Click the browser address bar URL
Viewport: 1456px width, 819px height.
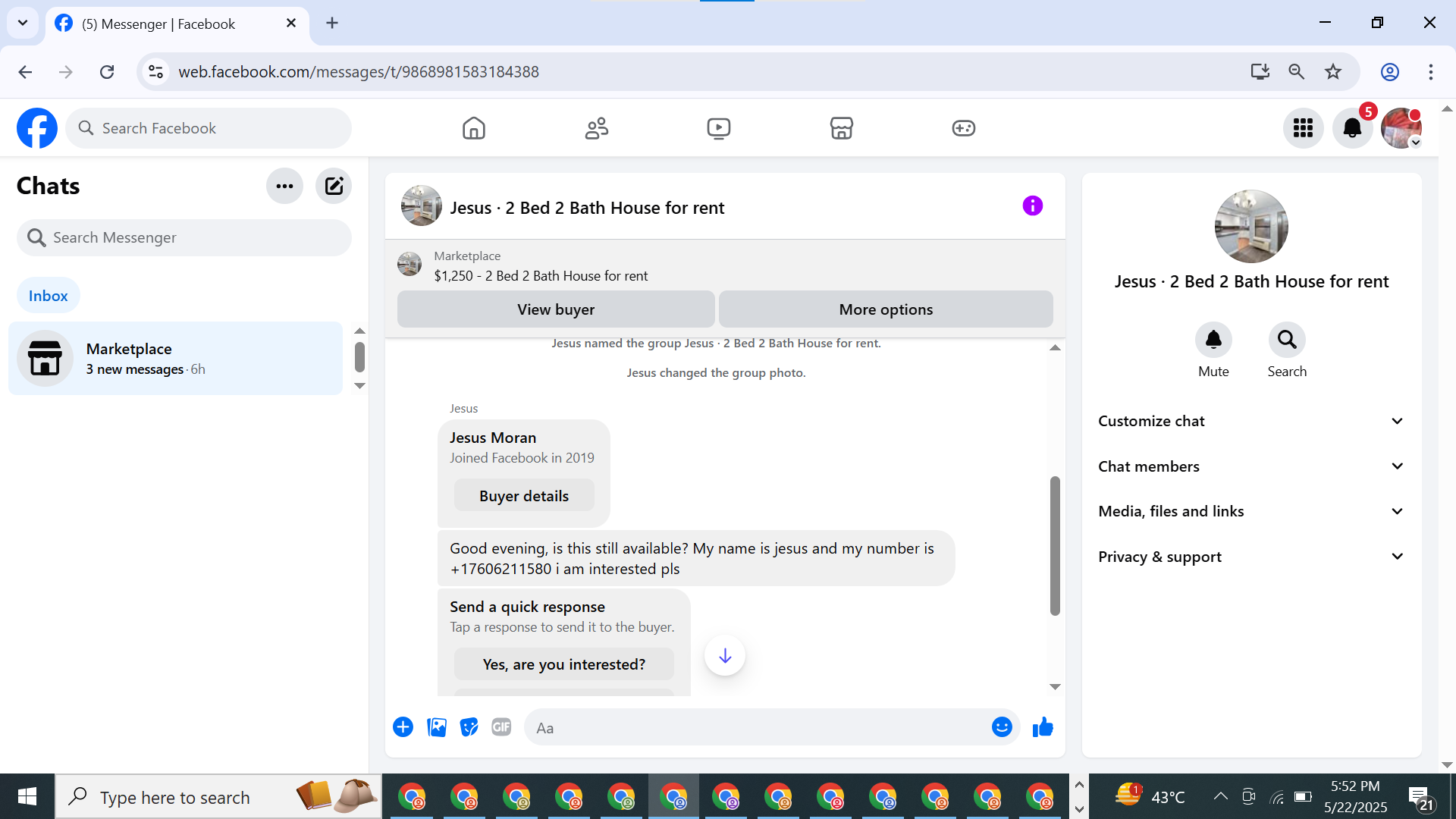coord(359,72)
